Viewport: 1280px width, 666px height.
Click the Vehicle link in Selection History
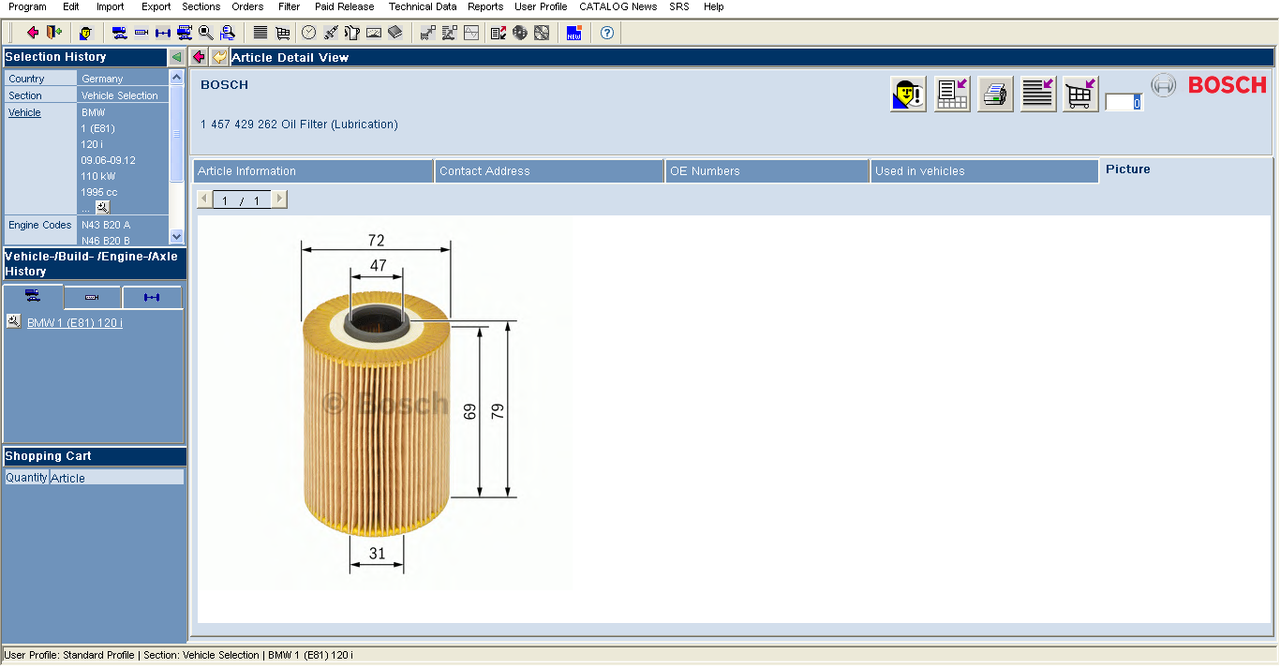click(x=25, y=112)
